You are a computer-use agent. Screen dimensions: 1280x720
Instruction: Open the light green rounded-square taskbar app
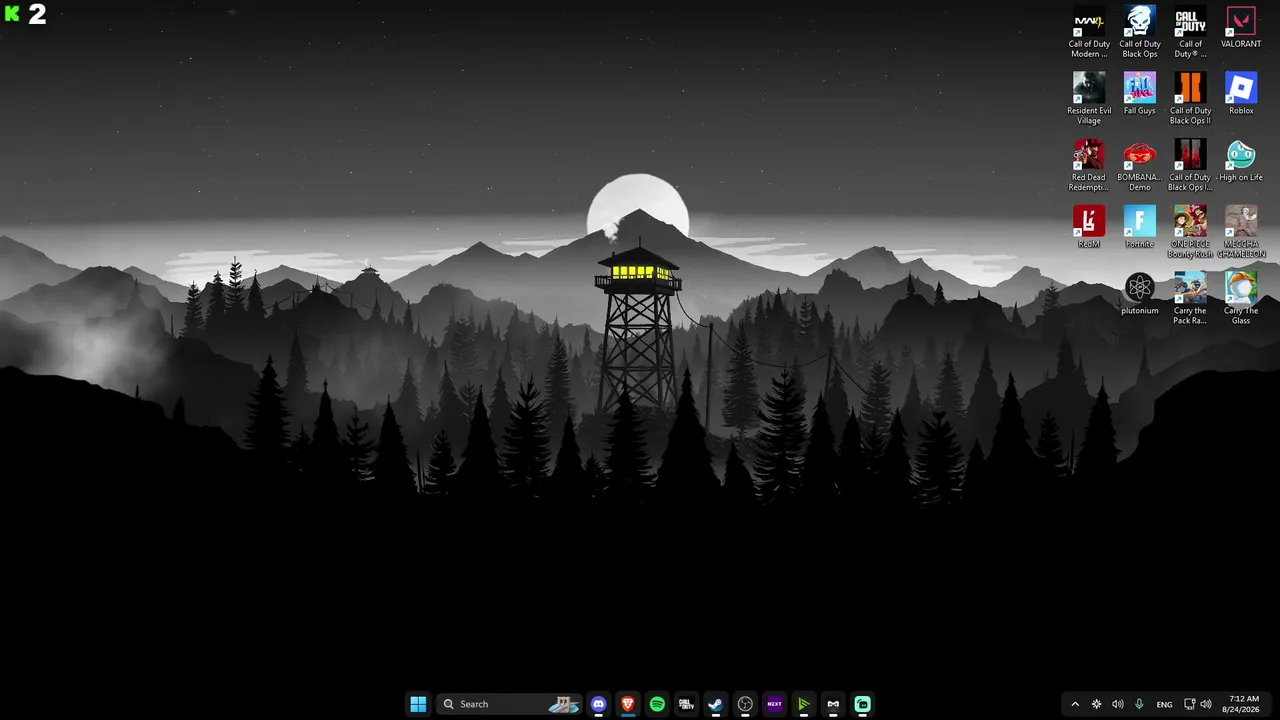click(x=862, y=704)
